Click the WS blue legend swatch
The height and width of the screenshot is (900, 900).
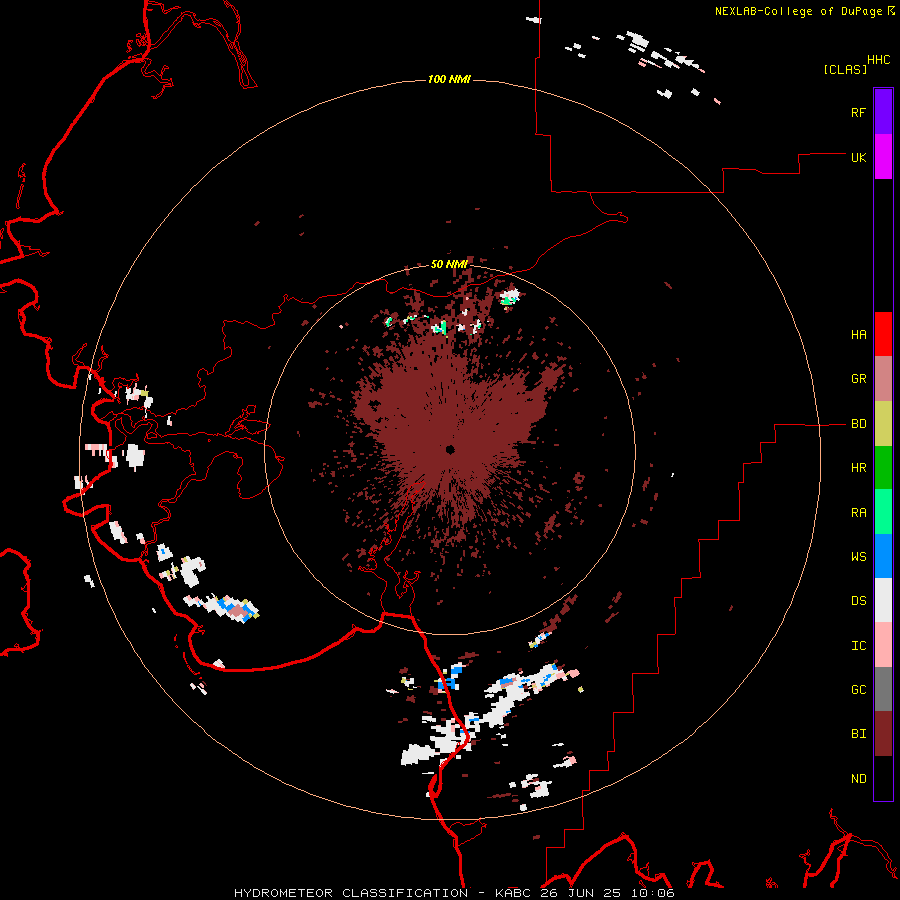(883, 556)
